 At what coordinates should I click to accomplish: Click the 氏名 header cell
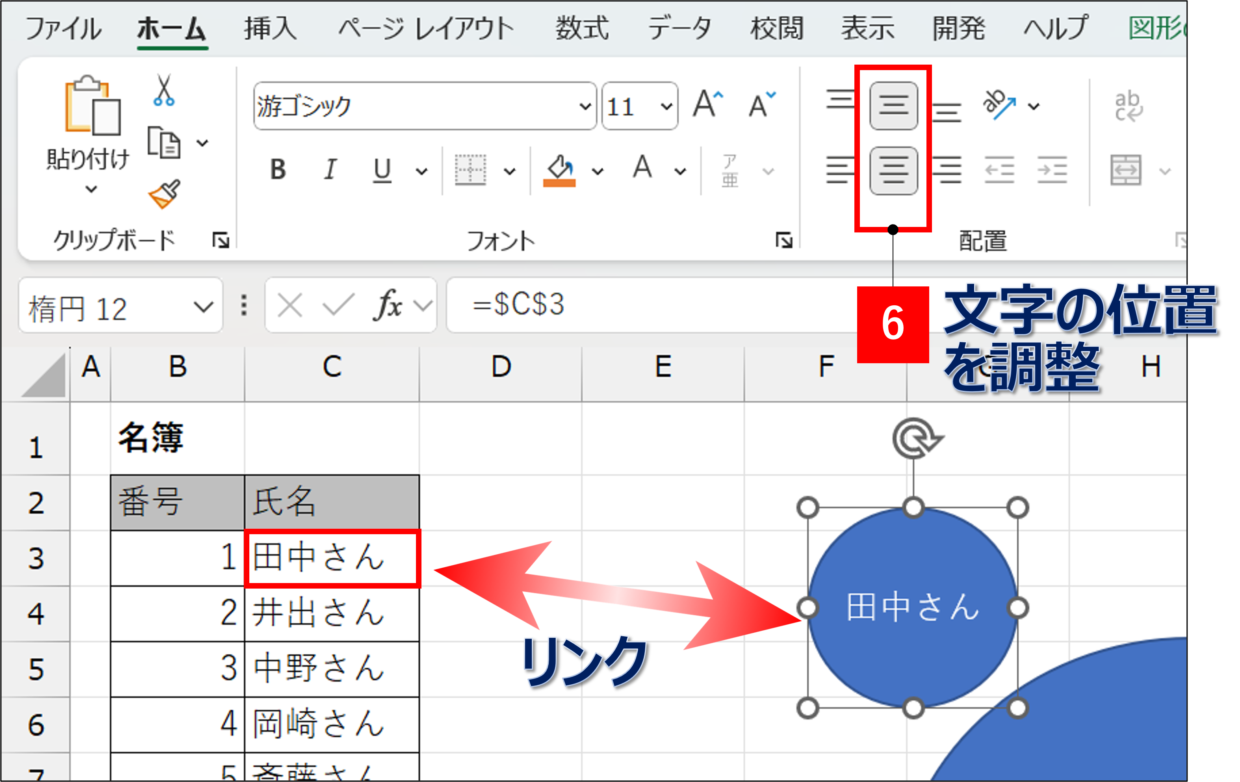tap(332, 503)
